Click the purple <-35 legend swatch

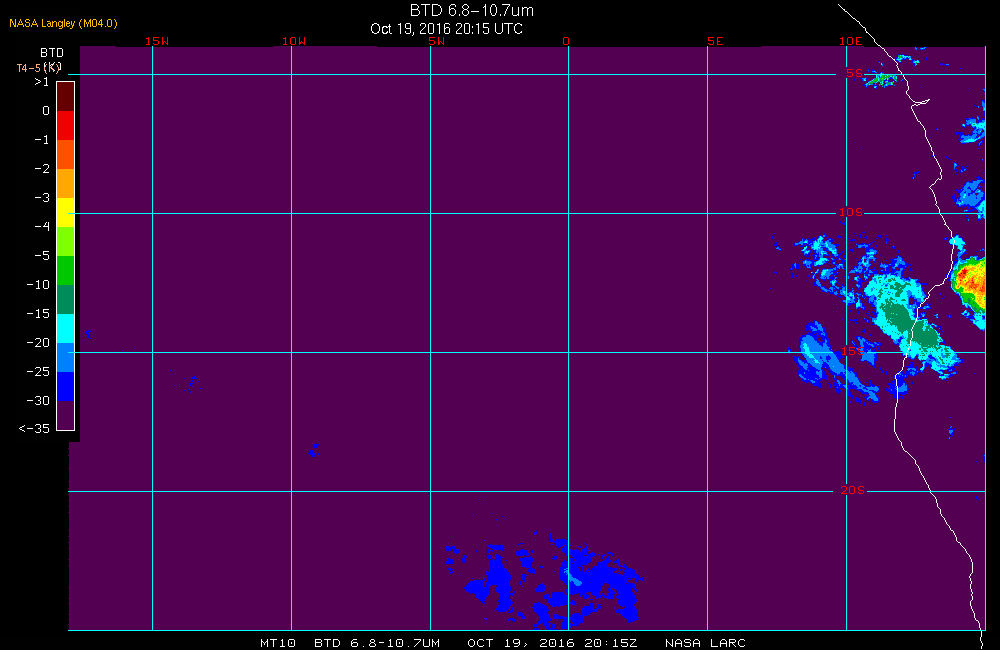[x=66, y=415]
